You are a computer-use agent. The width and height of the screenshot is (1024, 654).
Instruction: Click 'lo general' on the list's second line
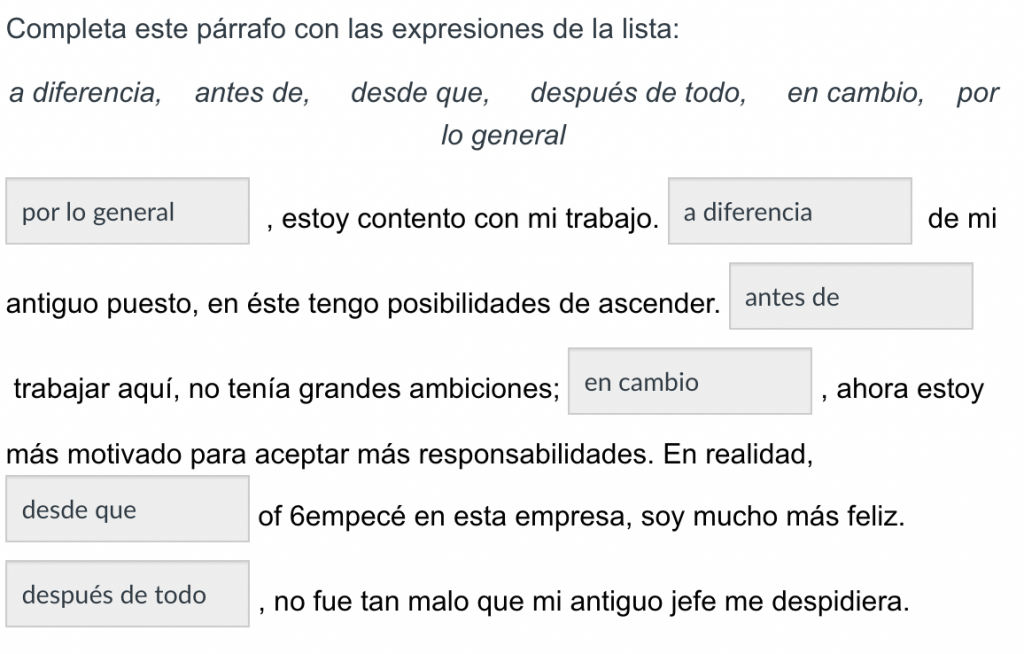503,135
